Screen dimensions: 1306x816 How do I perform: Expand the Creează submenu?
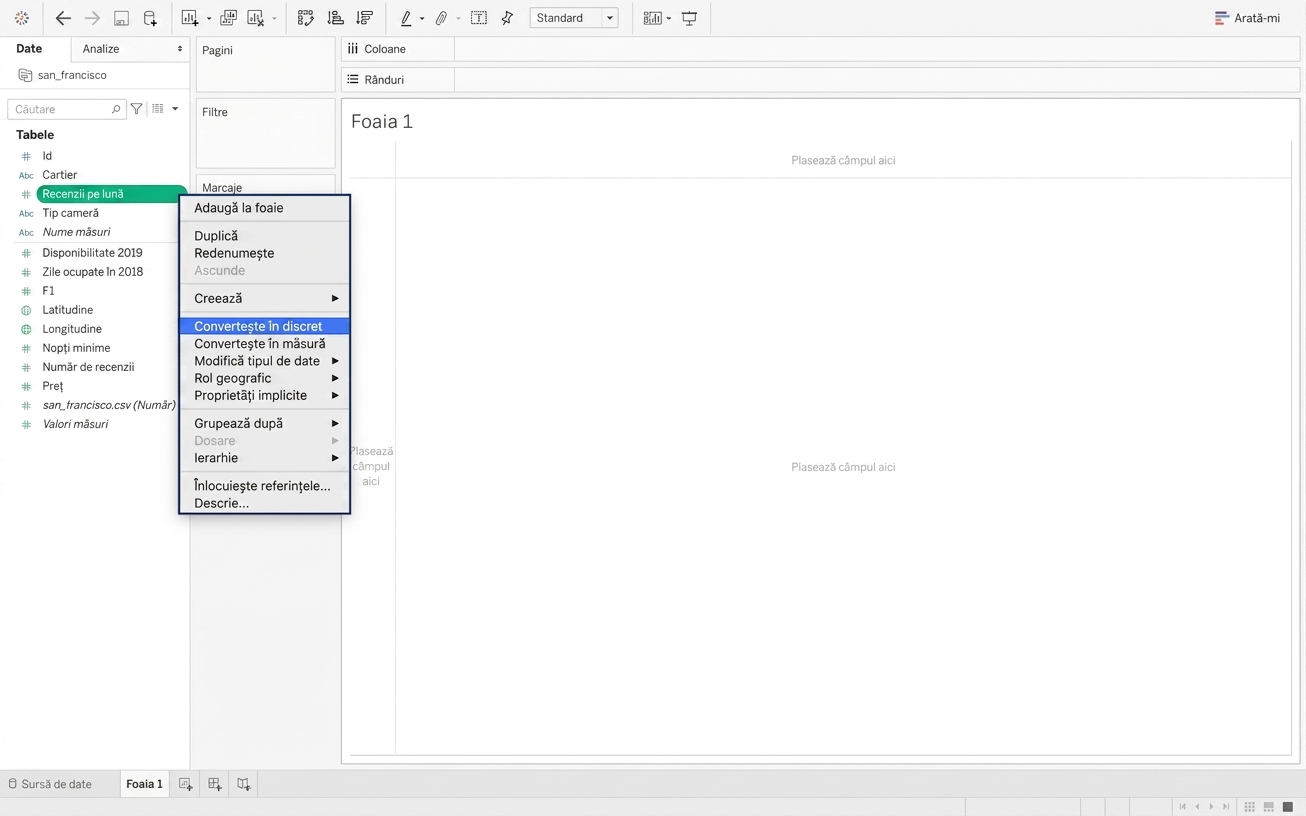[265, 298]
